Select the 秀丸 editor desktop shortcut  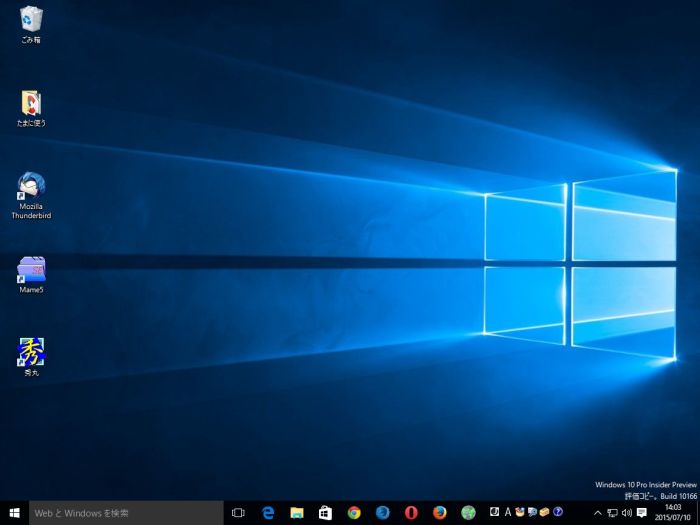coord(31,353)
